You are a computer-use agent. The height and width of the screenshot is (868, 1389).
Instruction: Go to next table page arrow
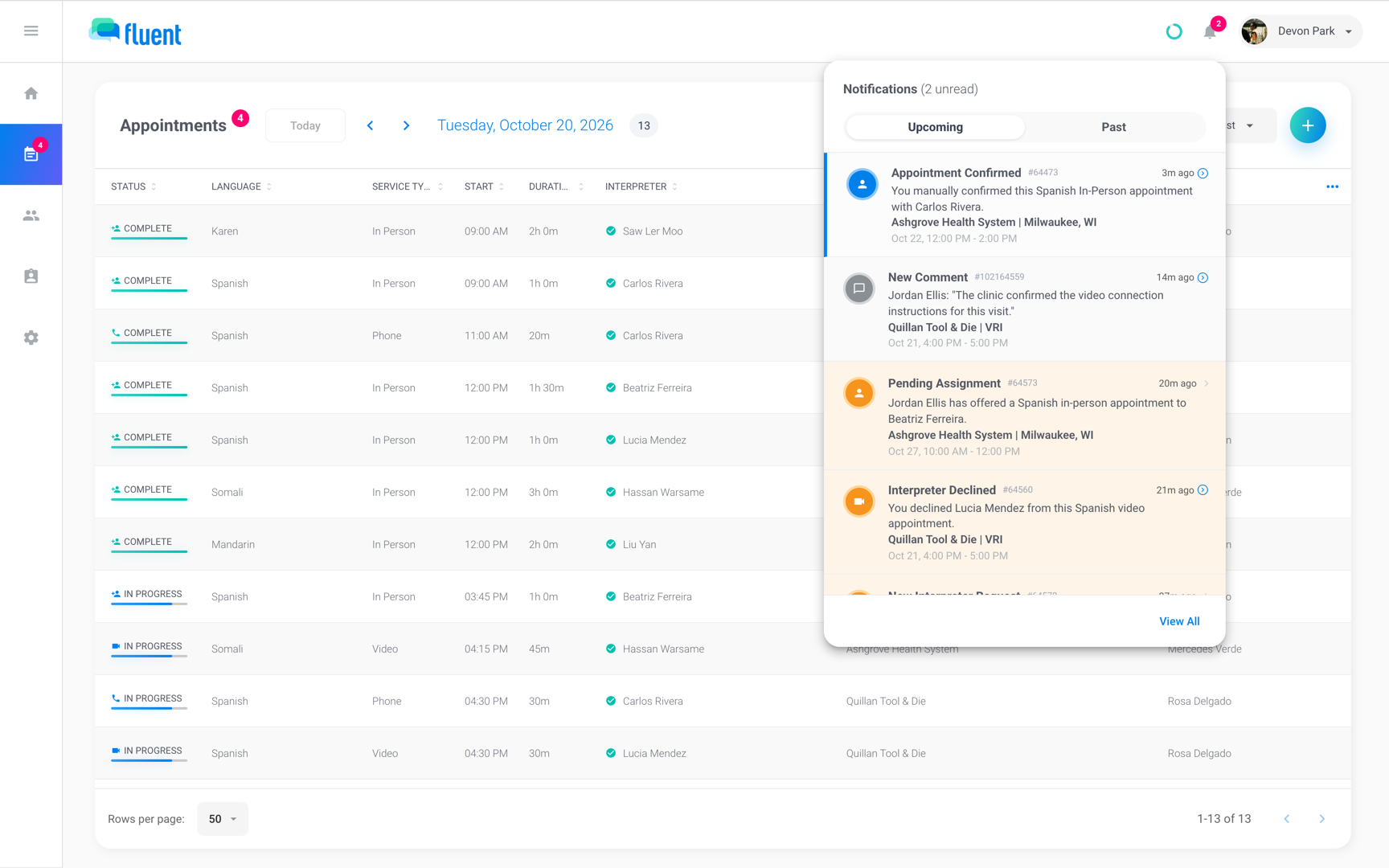[1322, 819]
